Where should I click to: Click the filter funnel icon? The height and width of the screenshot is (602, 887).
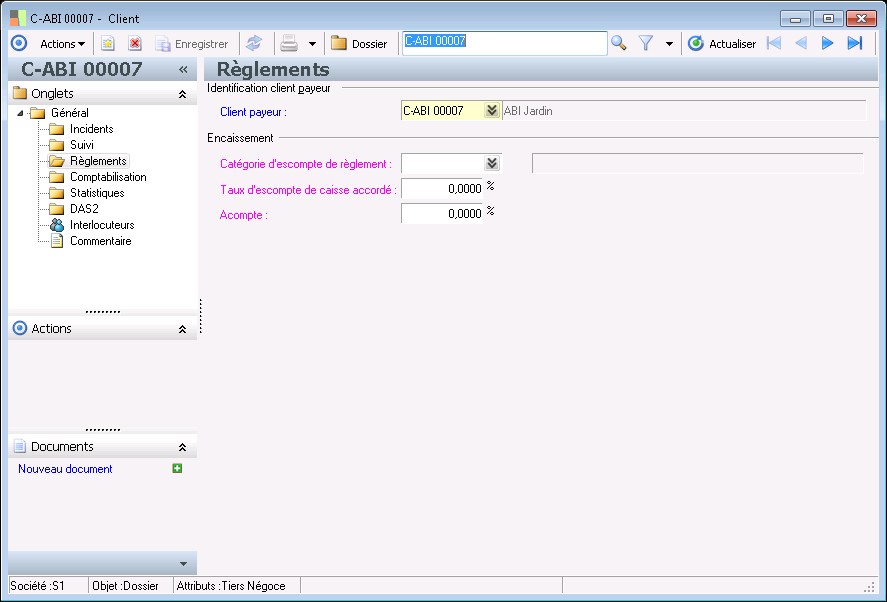[646, 43]
